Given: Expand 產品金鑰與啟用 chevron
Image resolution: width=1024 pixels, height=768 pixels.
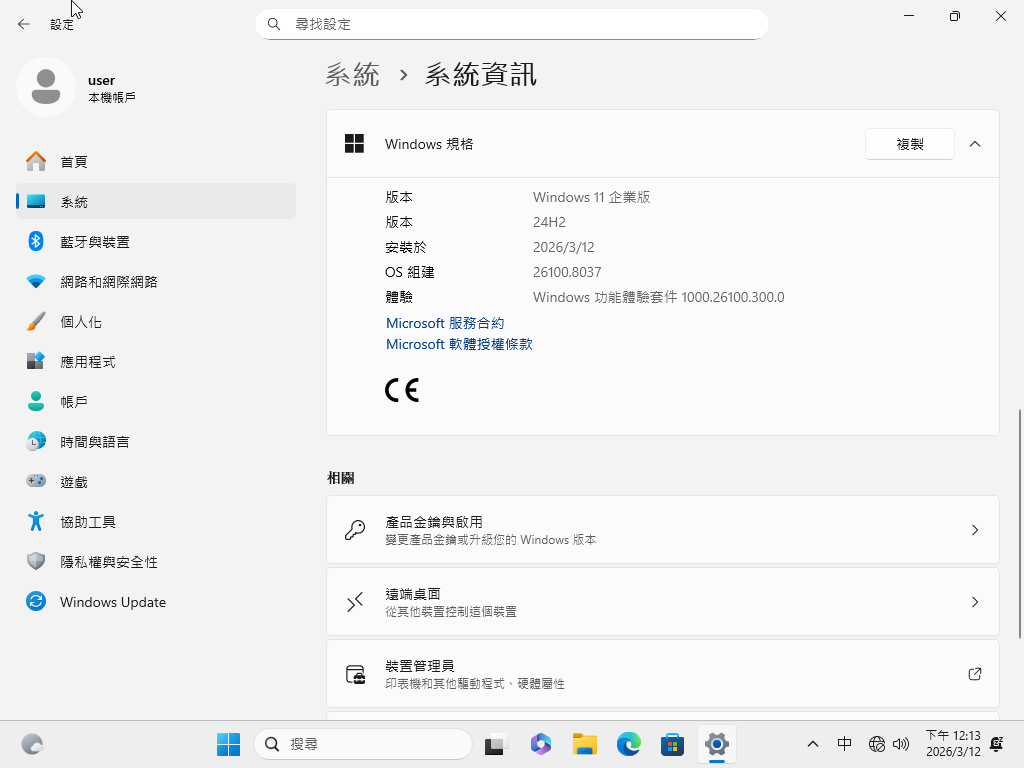Looking at the screenshot, I should [975, 530].
